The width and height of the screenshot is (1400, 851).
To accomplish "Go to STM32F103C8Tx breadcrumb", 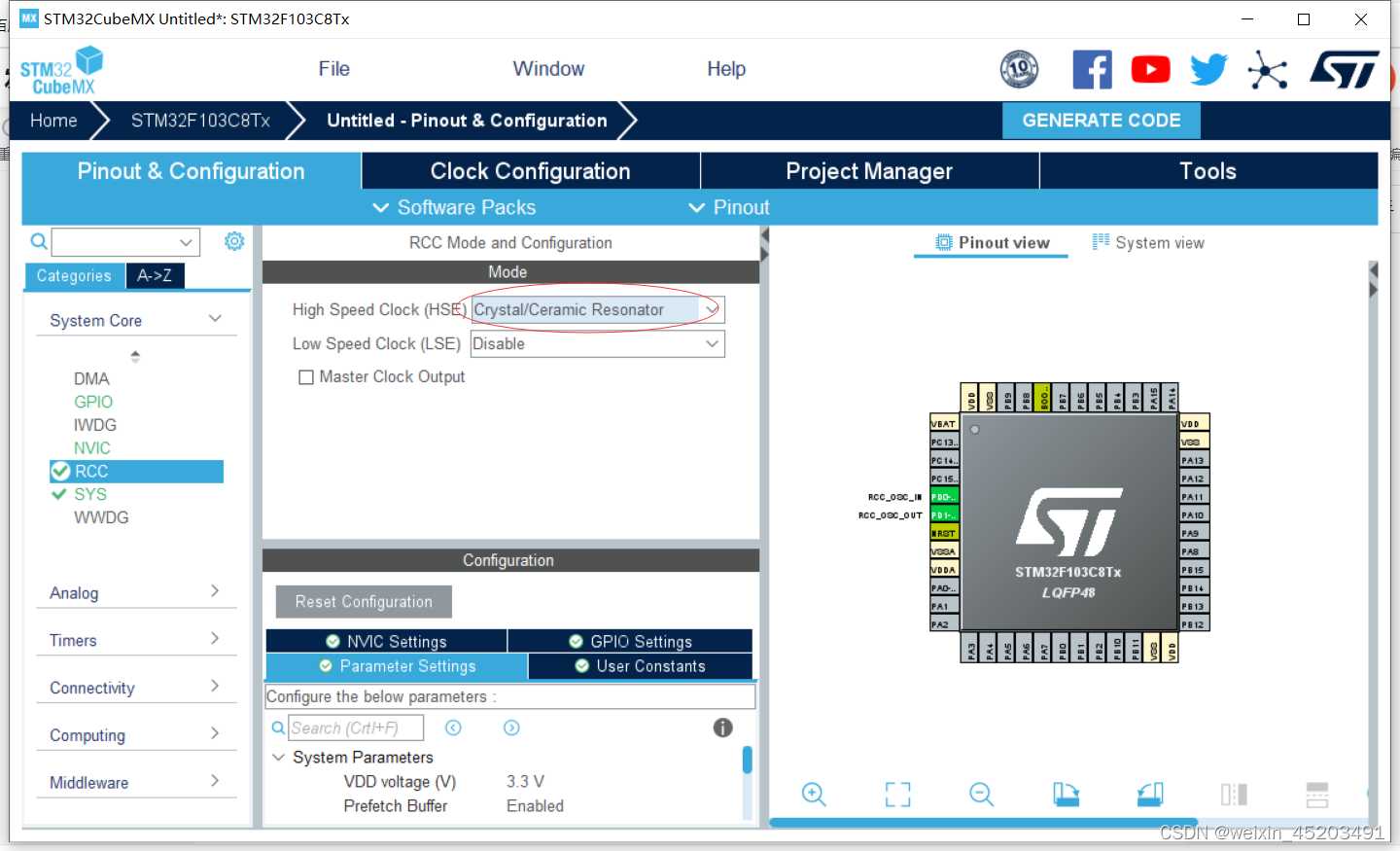I will pyautogui.click(x=200, y=121).
